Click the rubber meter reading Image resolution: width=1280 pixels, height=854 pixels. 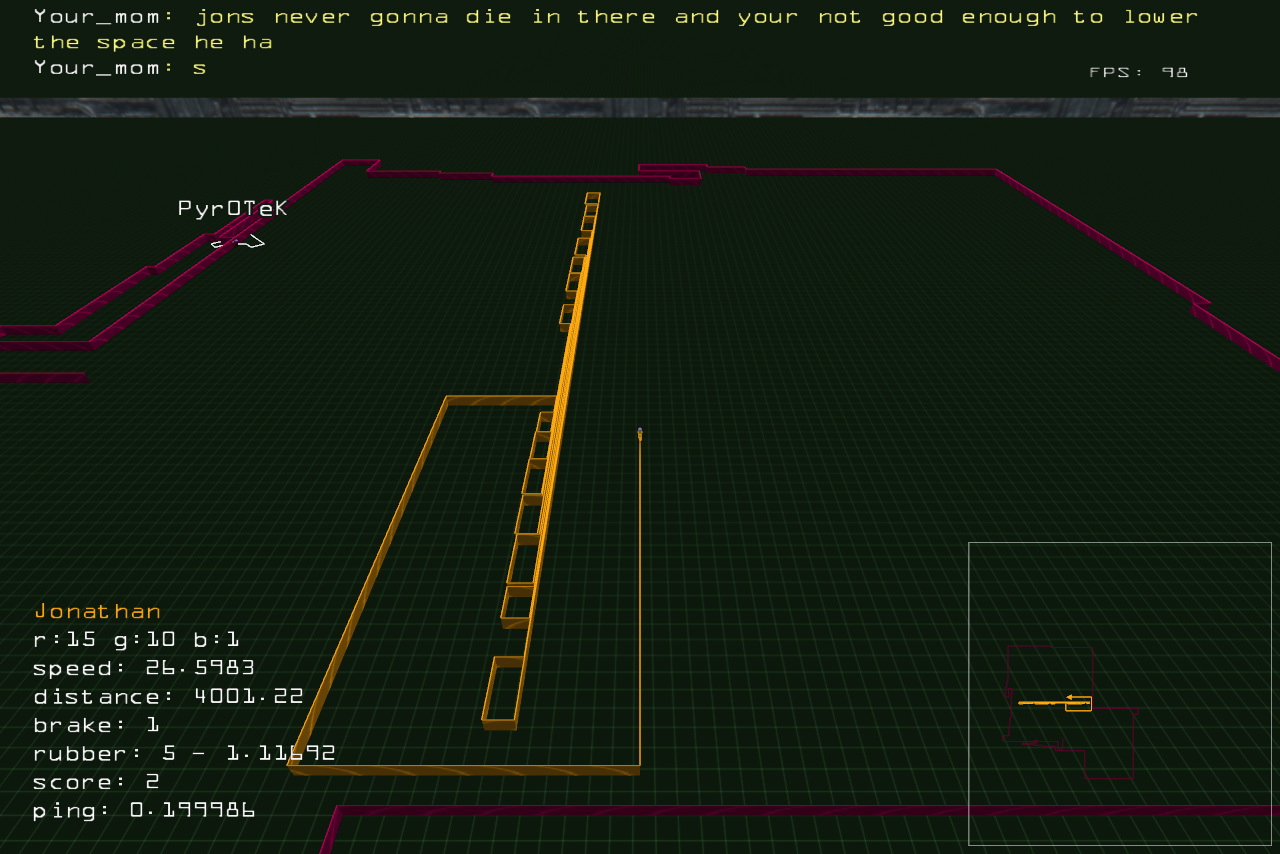[x=183, y=753]
